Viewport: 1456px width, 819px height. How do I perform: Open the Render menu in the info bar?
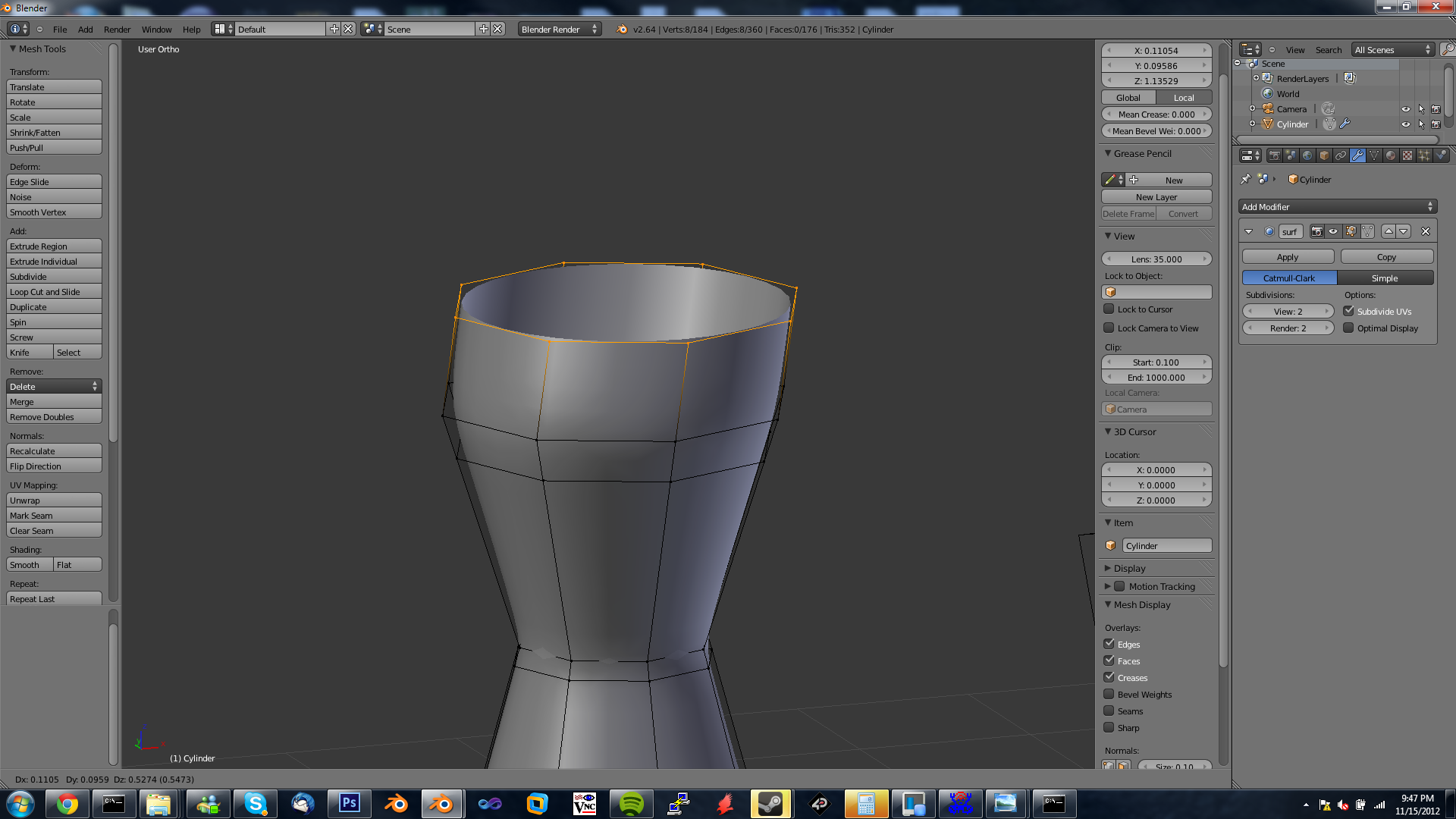pos(117,30)
